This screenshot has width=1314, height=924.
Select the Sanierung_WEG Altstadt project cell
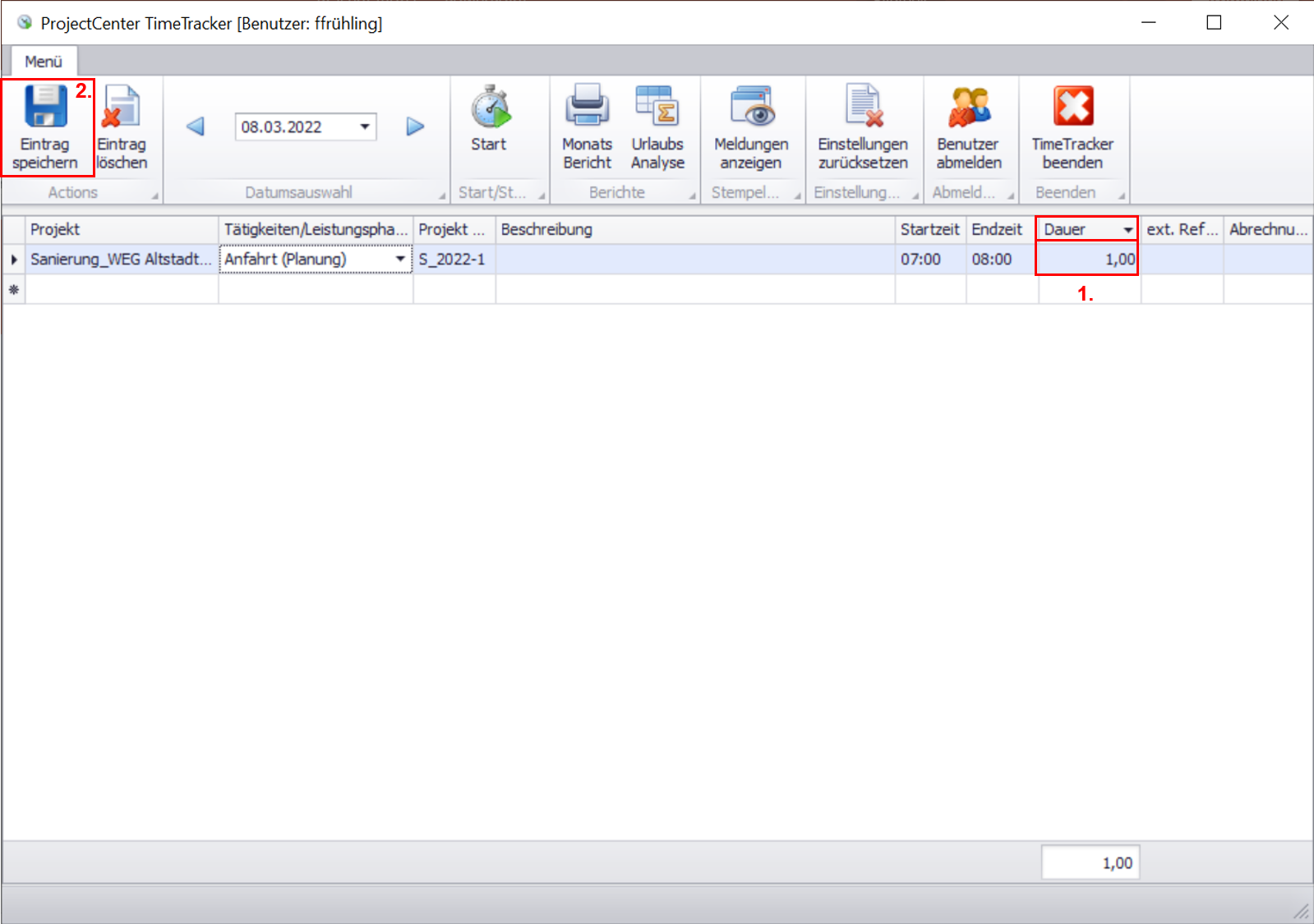(x=121, y=260)
